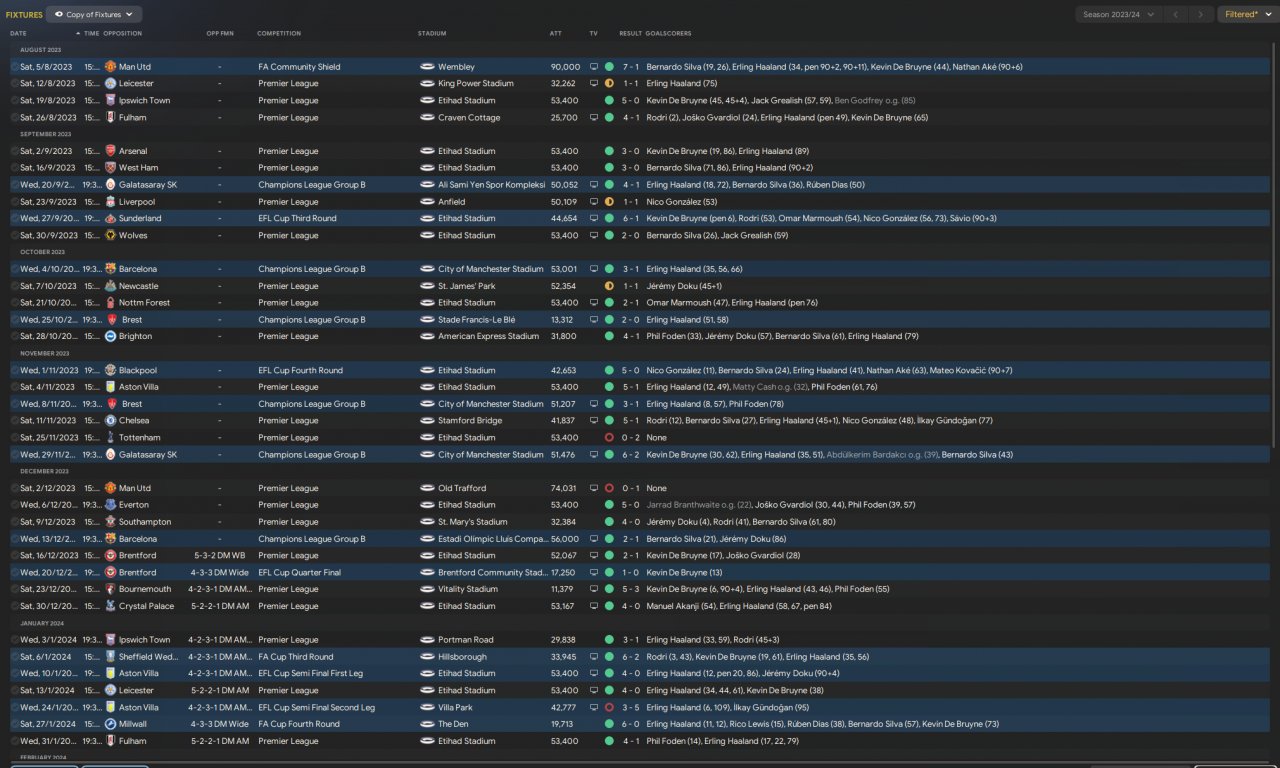Viewport: 1280px width, 768px height.
Task: Open the Craven Cottage stadium link
Action: tap(467, 118)
